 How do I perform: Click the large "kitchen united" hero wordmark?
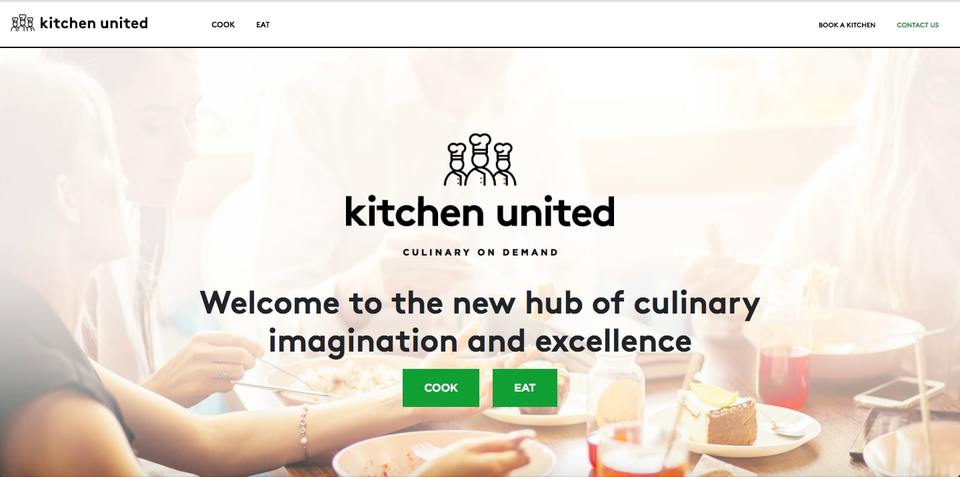(x=480, y=212)
